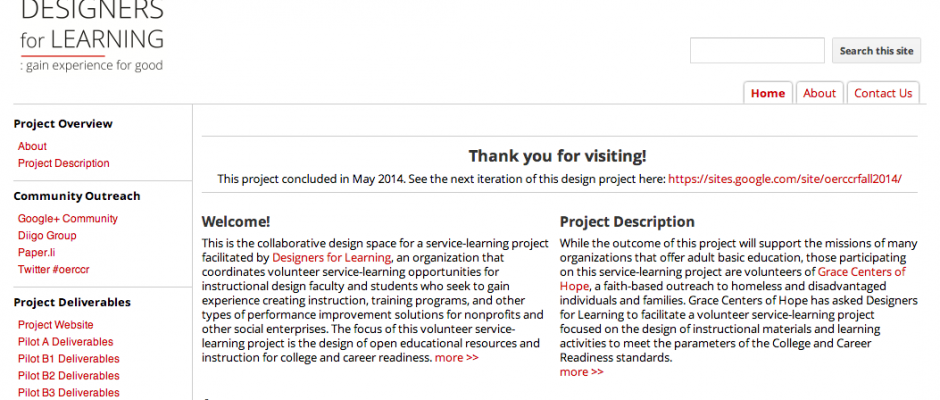
Task: Open About link in Project Overview sidebar
Action: (x=32, y=146)
